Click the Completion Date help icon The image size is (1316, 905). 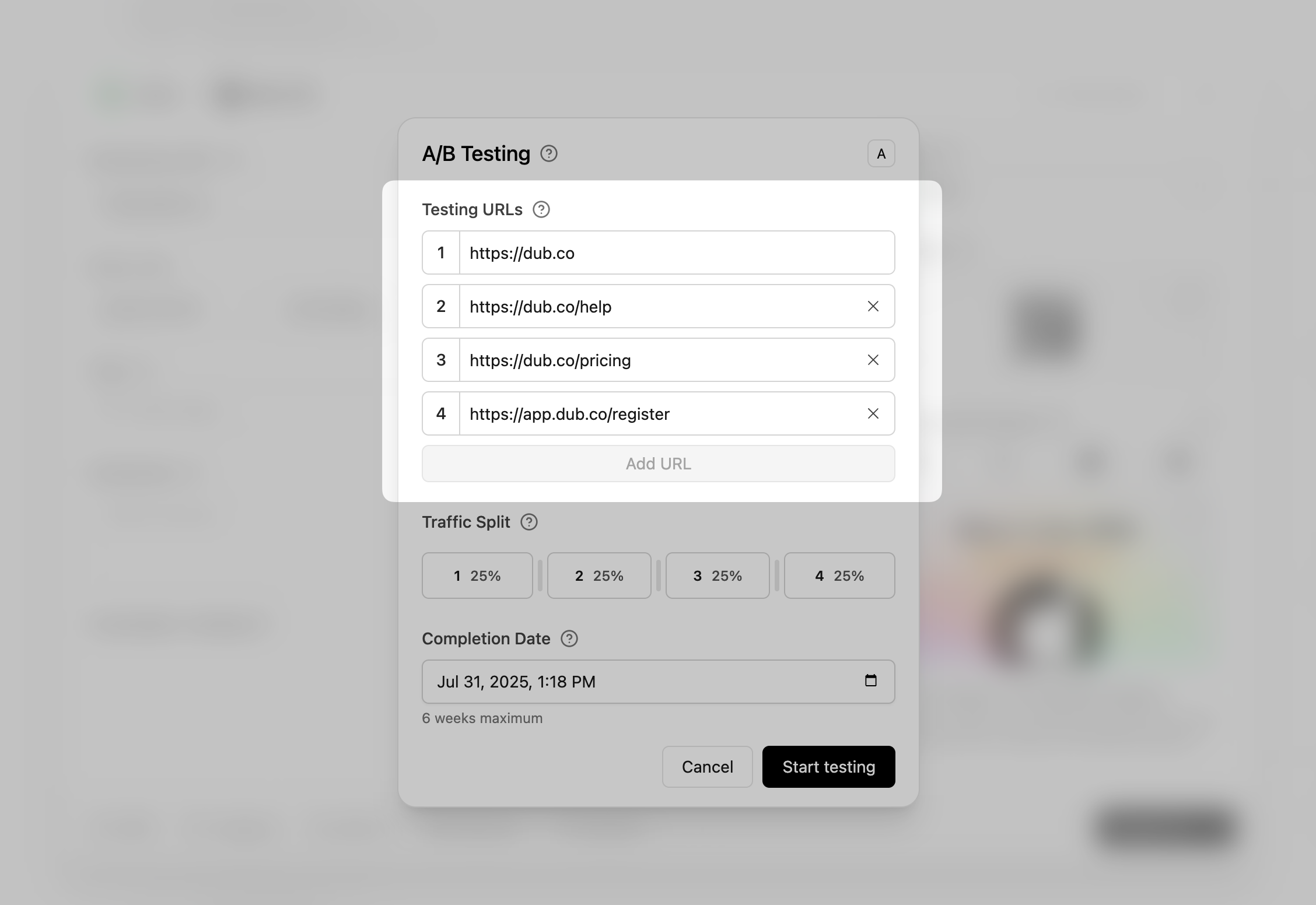(569, 639)
